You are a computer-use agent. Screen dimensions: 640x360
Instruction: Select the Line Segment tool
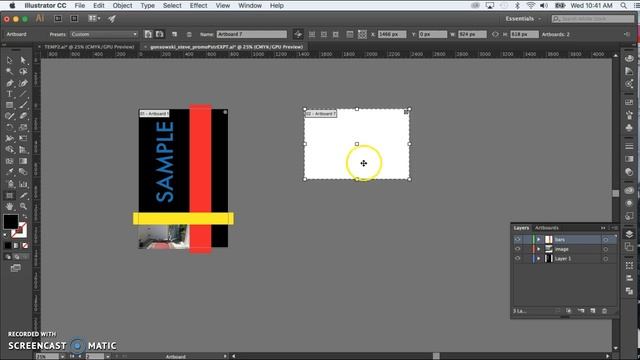(23, 94)
